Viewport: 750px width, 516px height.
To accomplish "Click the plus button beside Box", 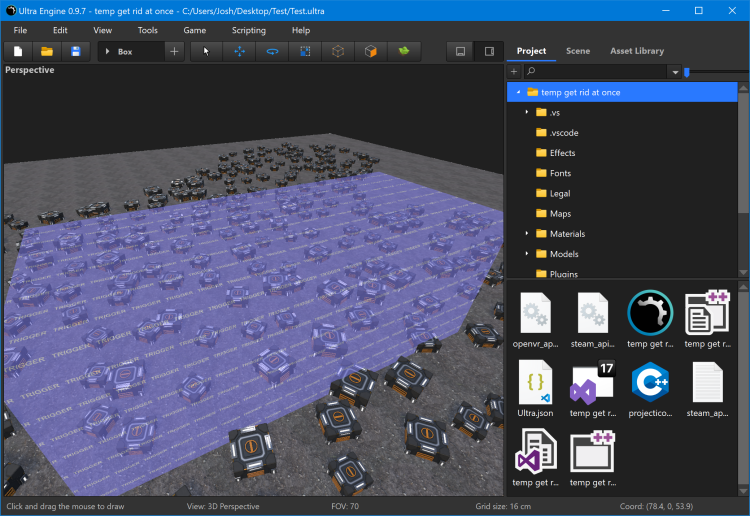I will (175, 51).
